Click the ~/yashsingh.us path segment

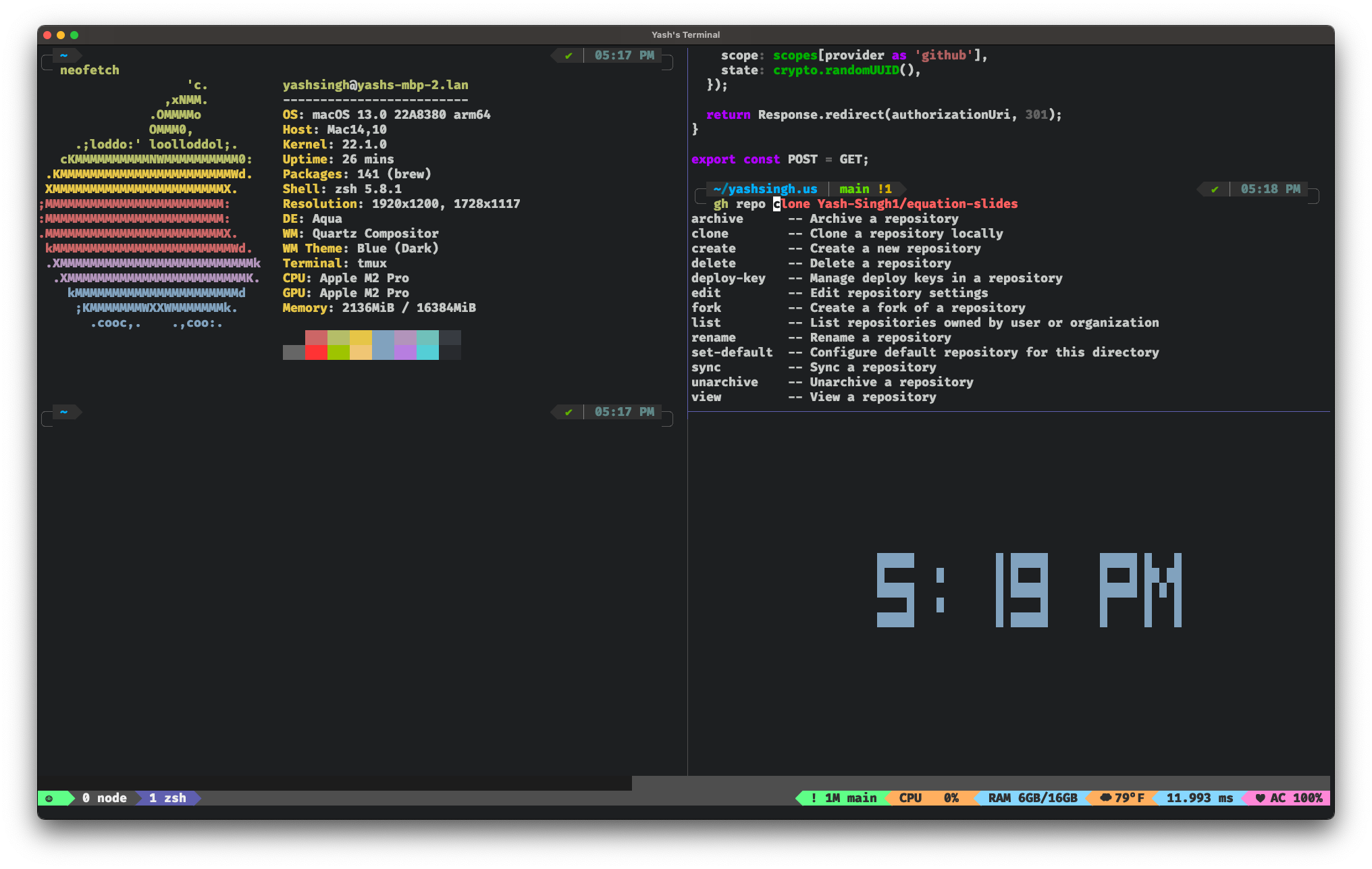(x=765, y=189)
